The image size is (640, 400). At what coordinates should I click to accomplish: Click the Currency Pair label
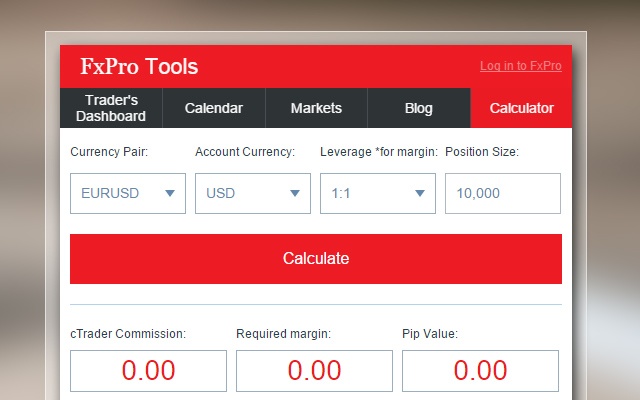click(x=109, y=152)
